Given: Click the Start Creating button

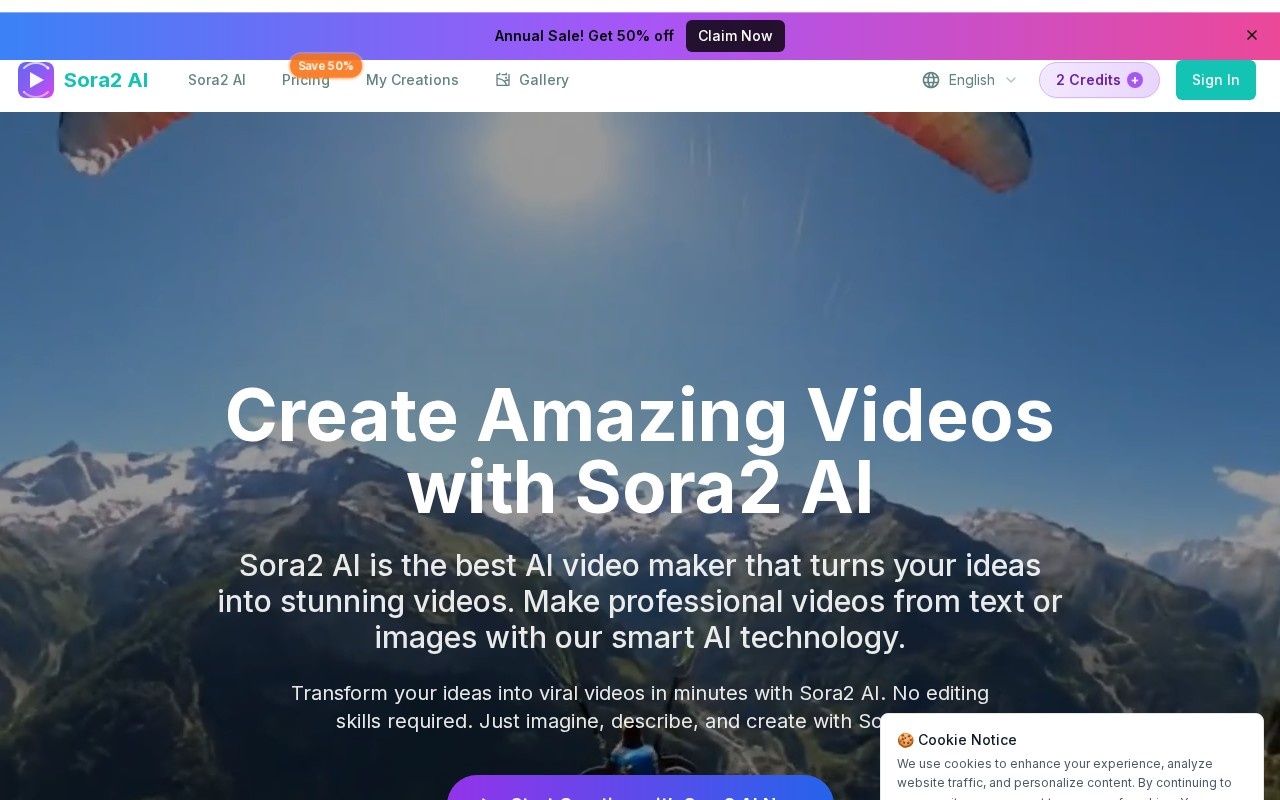Looking at the screenshot, I should [x=640, y=790].
